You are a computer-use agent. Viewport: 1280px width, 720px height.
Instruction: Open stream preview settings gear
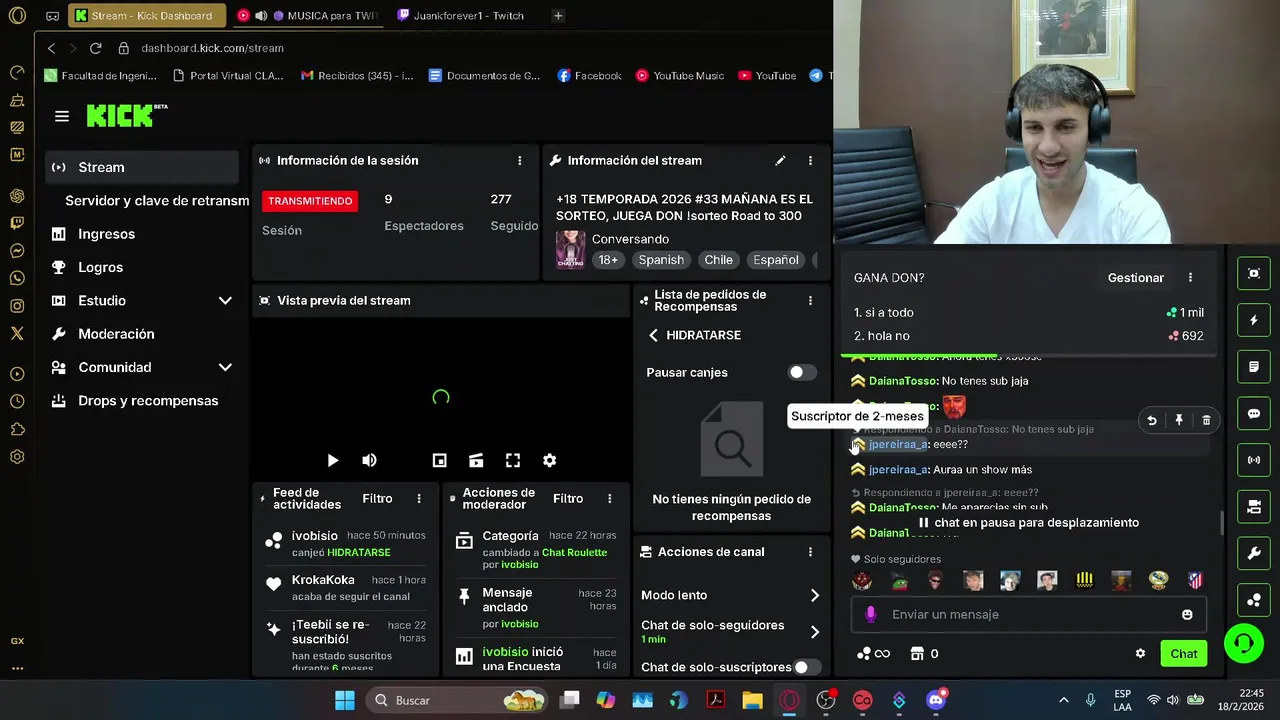pyautogui.click(x=549, y=460)
